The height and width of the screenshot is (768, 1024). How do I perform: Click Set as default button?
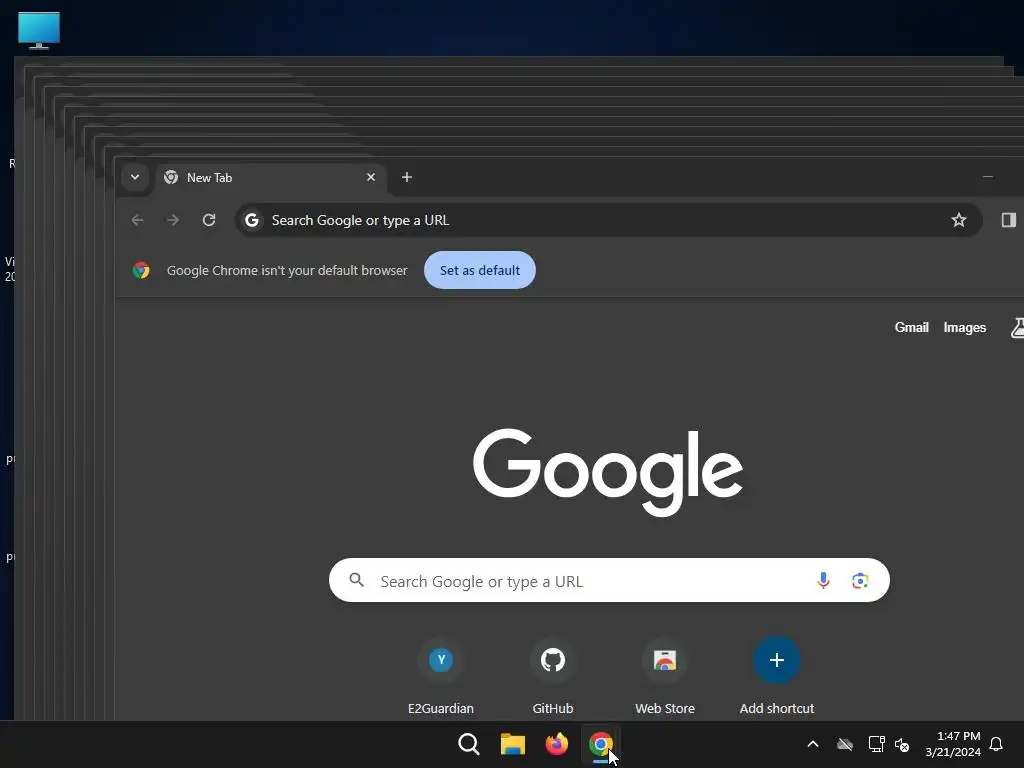pyautogui.click(x=480, y=270)
